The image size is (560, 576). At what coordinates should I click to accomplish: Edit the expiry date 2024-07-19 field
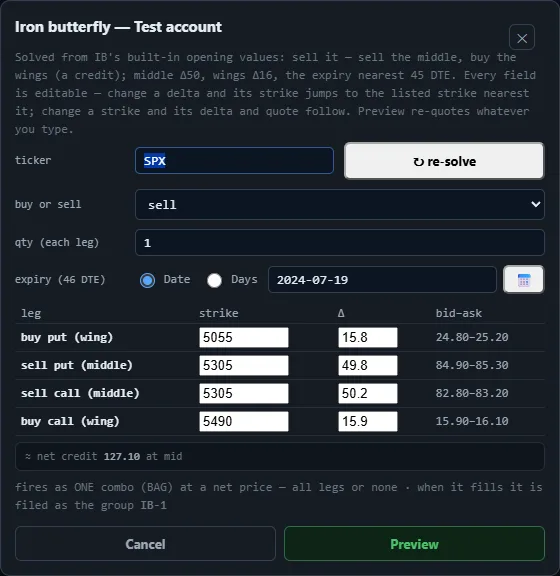(382, 280)
